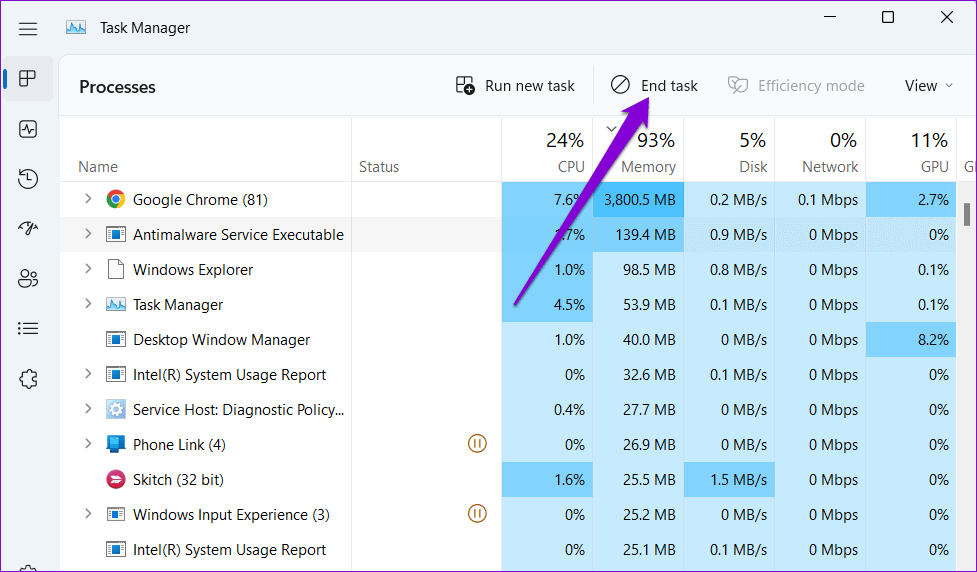
Task: Click the Windows Input Experience icon
Action: pyautogui.click(x=115, y=515)
